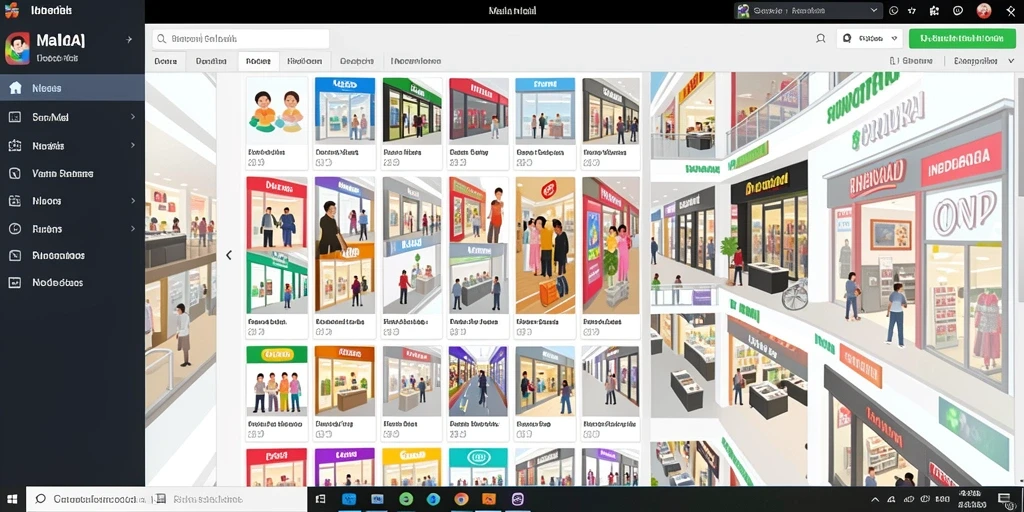Open the green circular app on the taskbar

(406, 500)
